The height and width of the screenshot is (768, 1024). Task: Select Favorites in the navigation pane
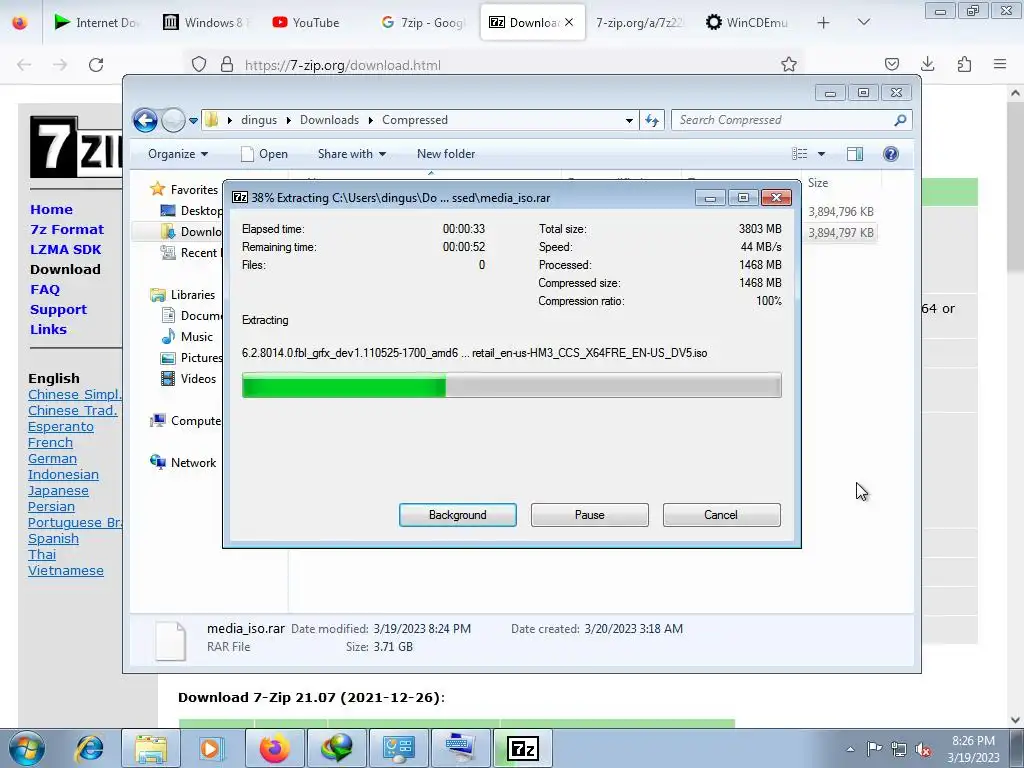[194, 189]
